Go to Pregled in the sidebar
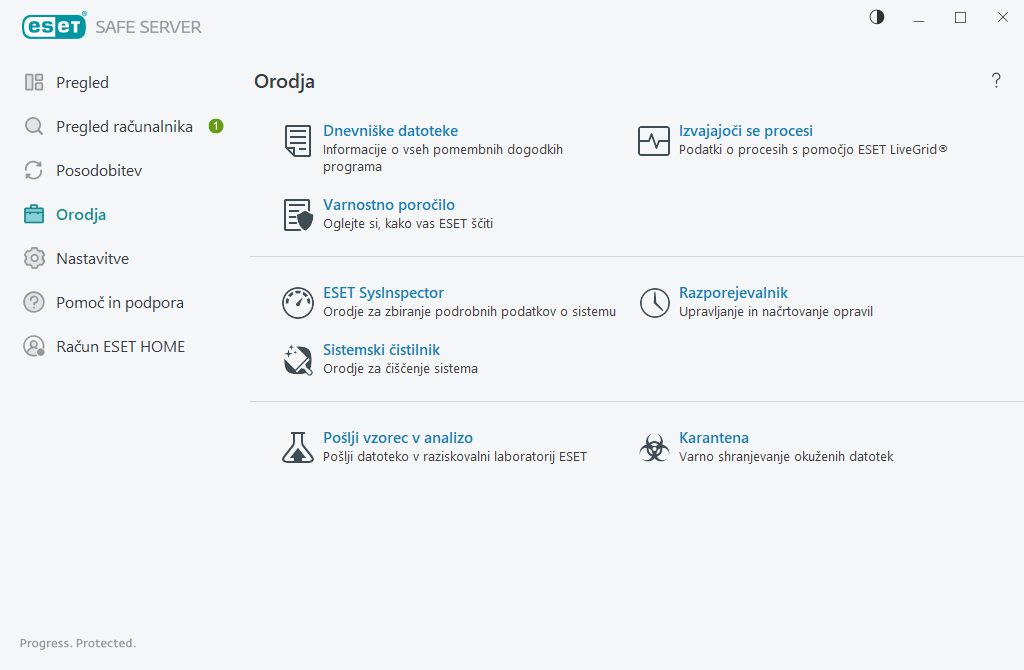The width and height of the screenshot is (1024, 670). pyautogui.click(x=82, y=83)
